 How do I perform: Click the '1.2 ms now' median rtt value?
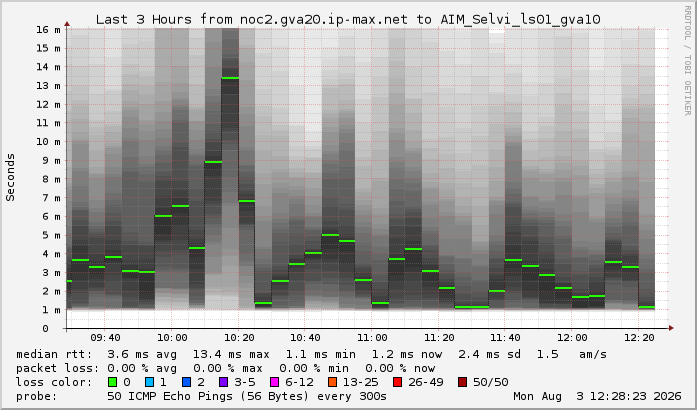coord(407,354)
